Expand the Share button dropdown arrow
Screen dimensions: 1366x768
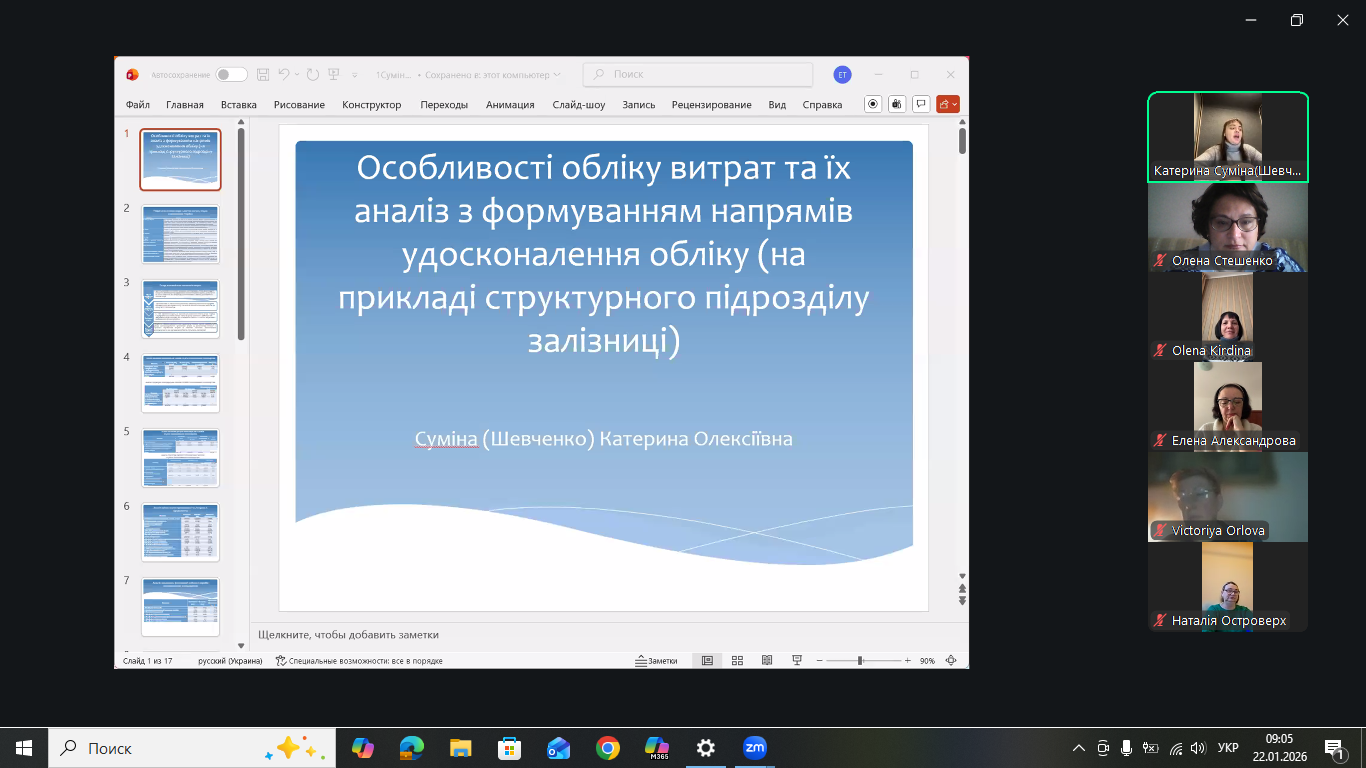[x=955, y=104]
